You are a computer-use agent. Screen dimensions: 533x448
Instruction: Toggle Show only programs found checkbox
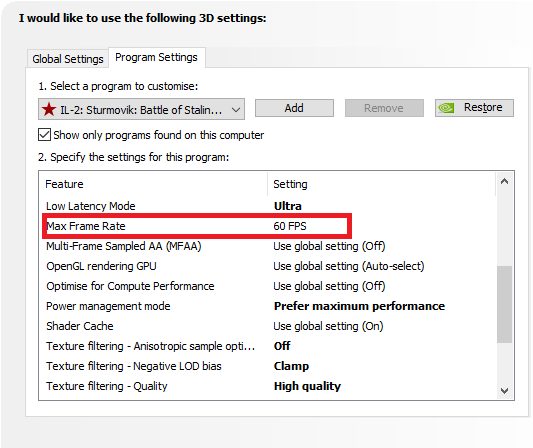click(45, 135)
